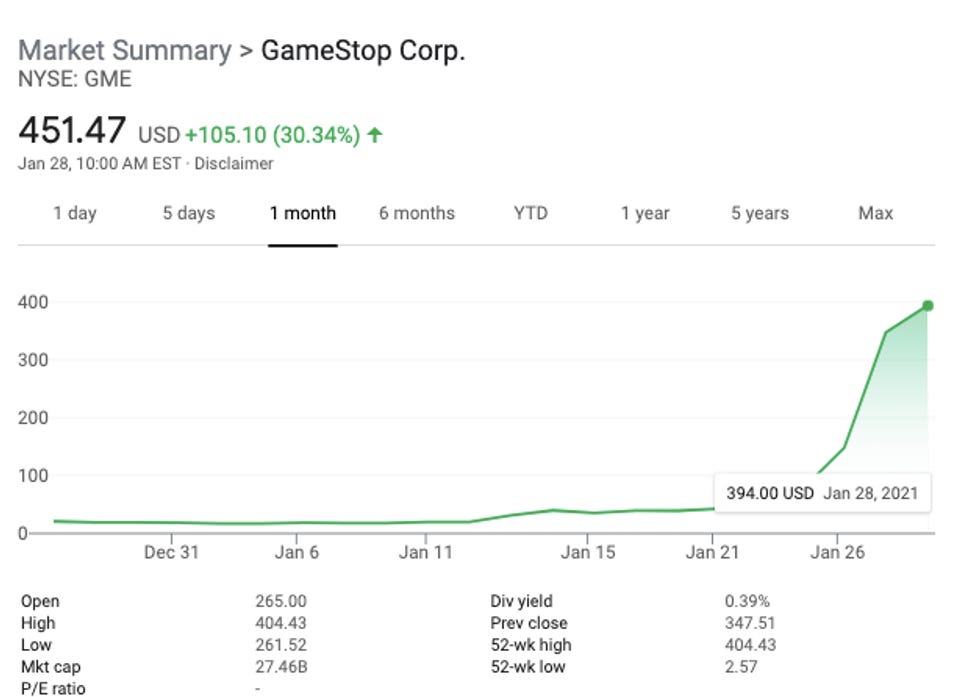The width and height of the screenshot is (980, 697).
Task: Select the 1 month tab
Action: [x=302, y=213]
